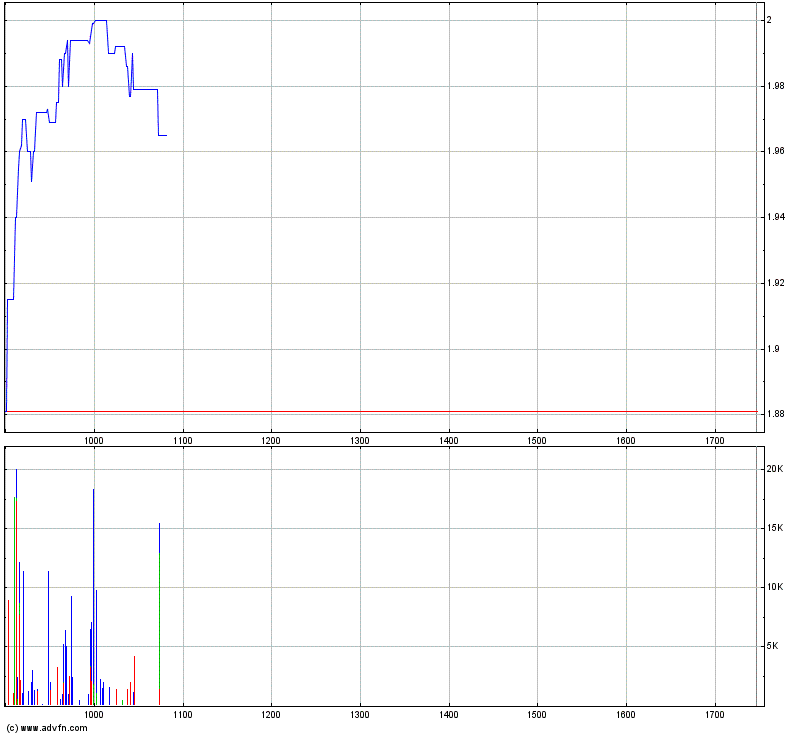Select the 10K volume axis label
Viewport: 789px width, 736px height.
click(773, 587)
